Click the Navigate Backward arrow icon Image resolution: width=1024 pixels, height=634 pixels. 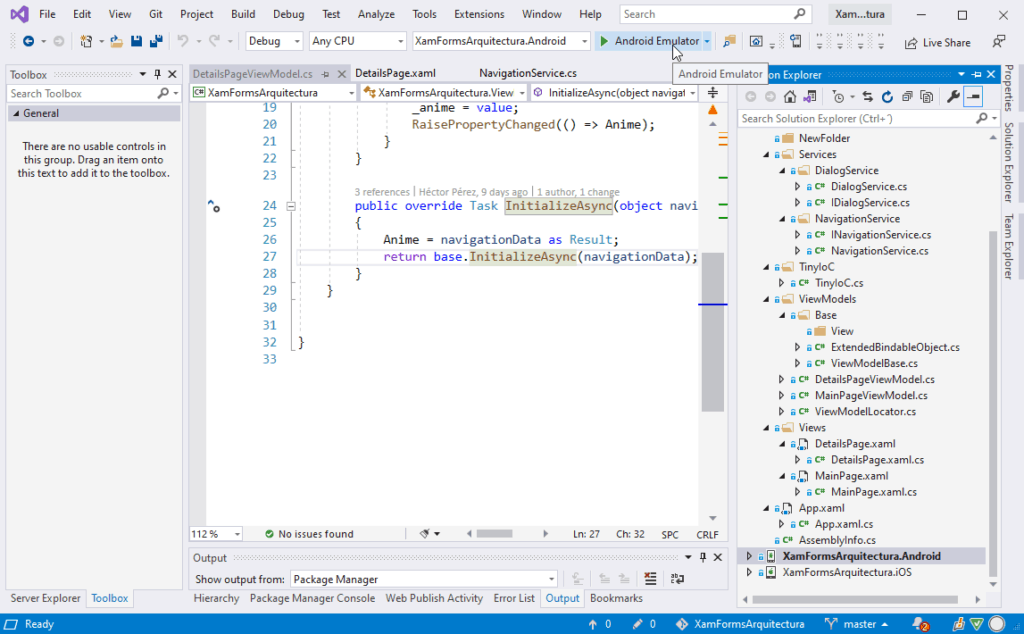point(28,41)
